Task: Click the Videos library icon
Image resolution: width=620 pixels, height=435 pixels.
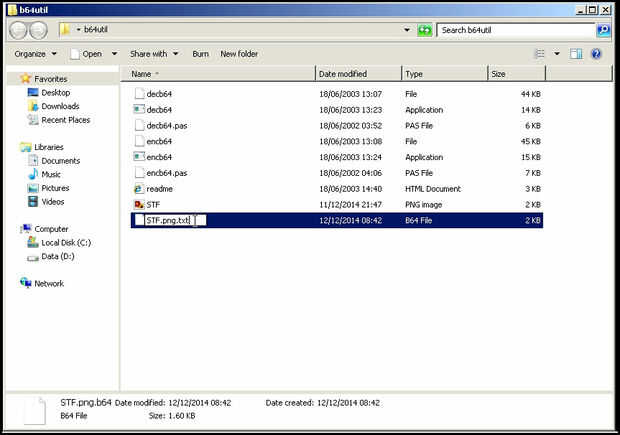Action: point(33,201)
